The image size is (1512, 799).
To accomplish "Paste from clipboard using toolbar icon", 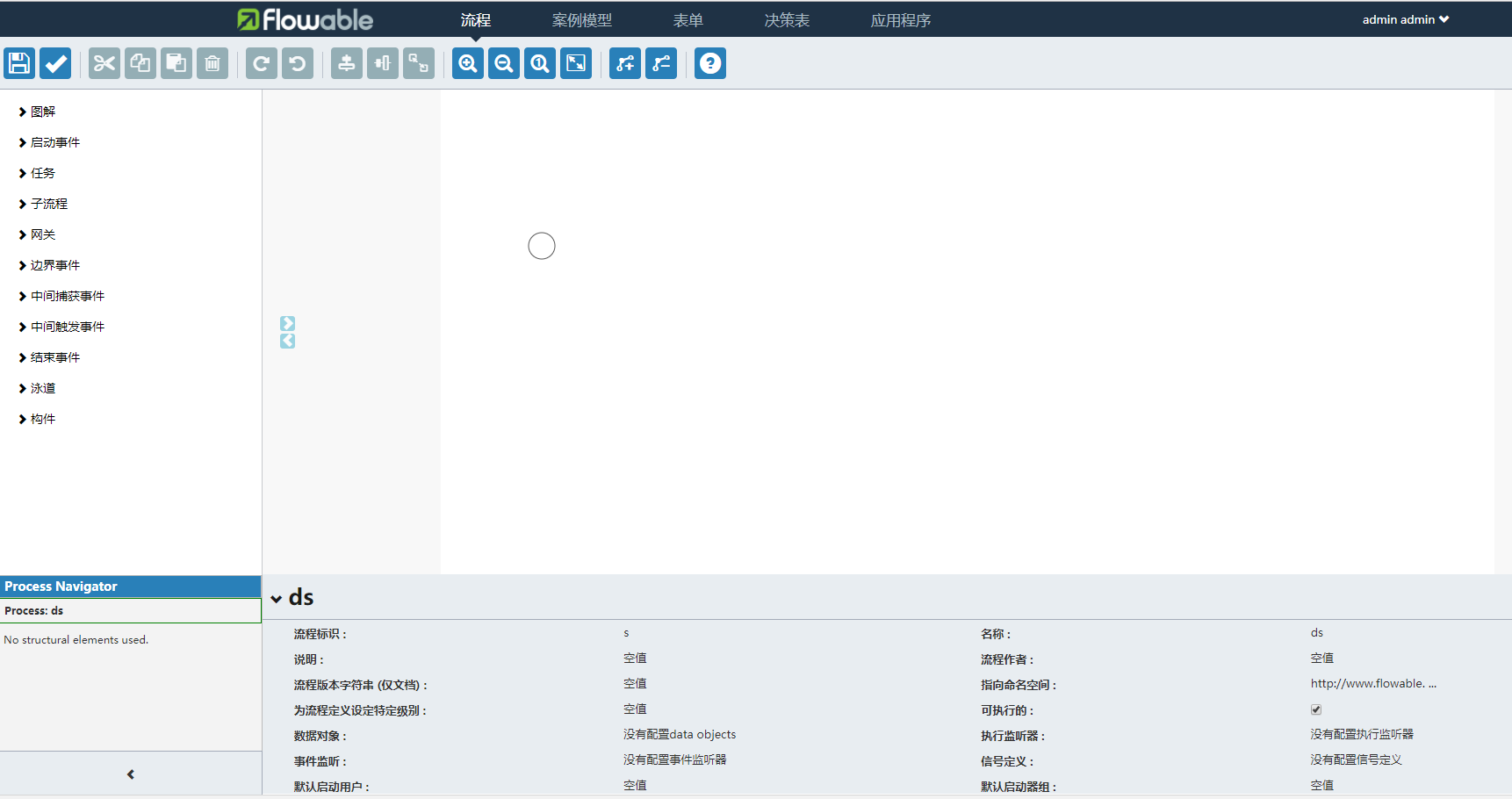I will [176, 62].
